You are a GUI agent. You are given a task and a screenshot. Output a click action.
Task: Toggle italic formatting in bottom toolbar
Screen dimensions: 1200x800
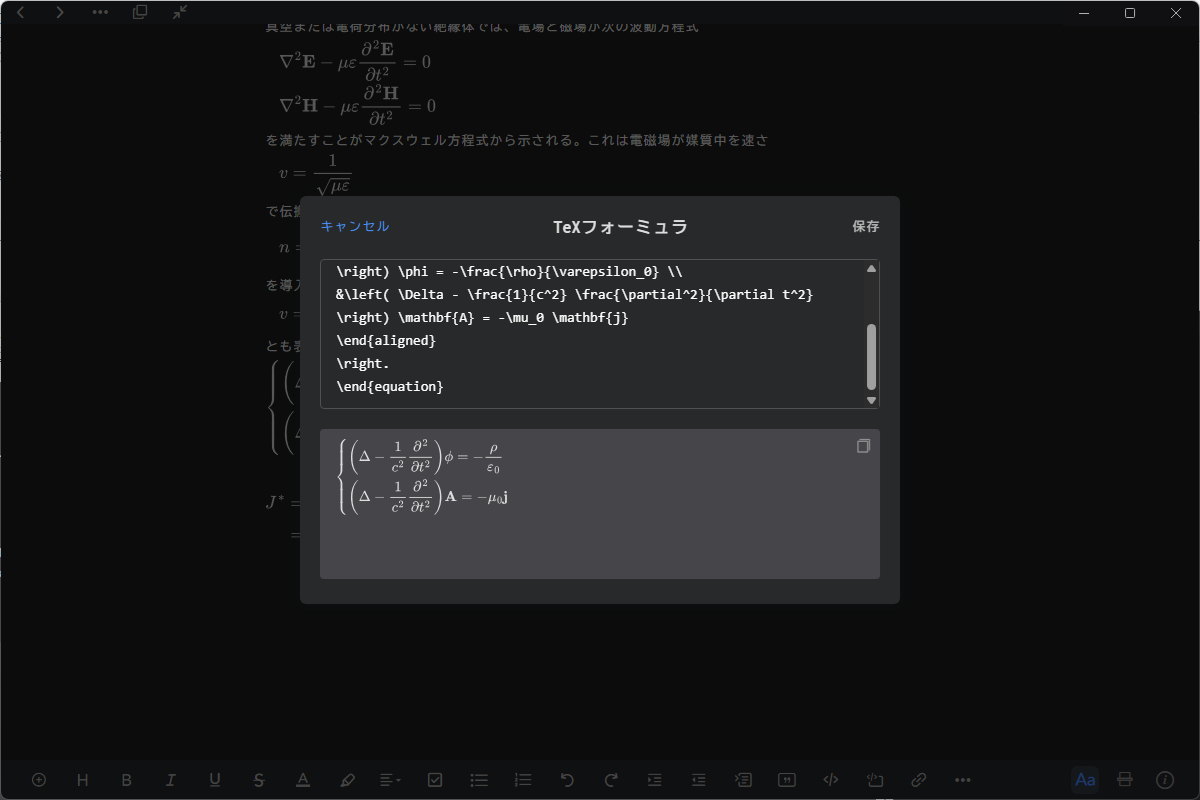pos(171,780)
